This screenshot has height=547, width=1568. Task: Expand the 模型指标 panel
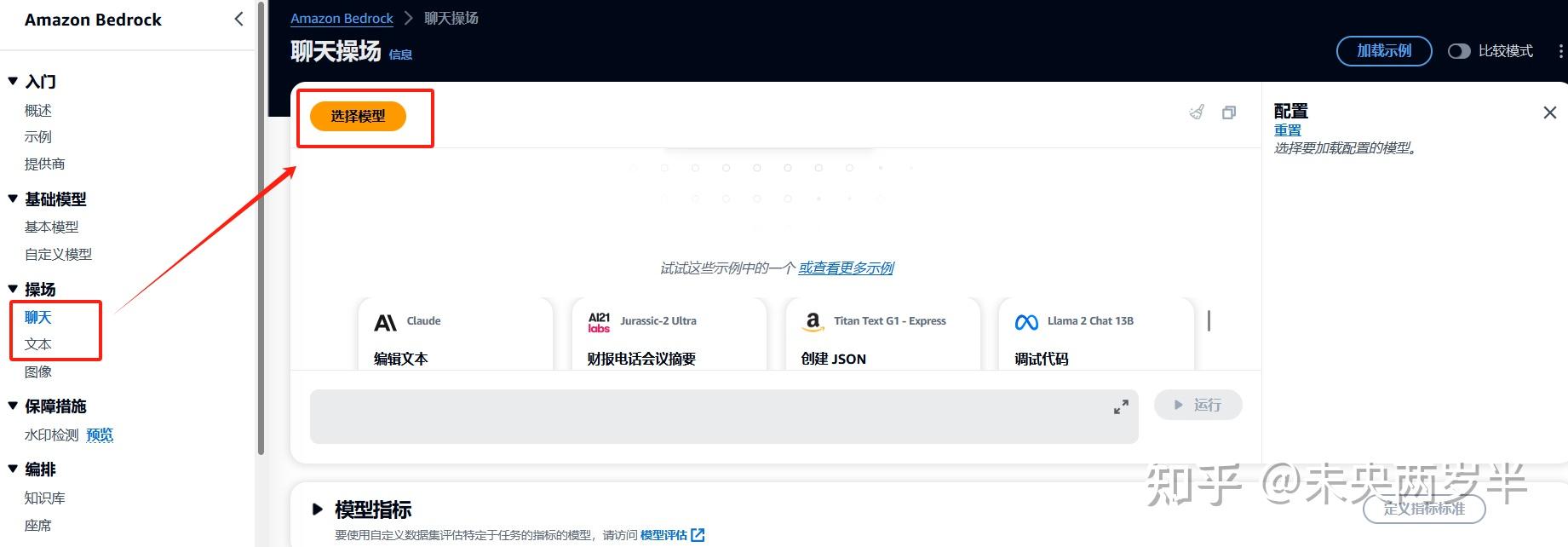point(317,510)
